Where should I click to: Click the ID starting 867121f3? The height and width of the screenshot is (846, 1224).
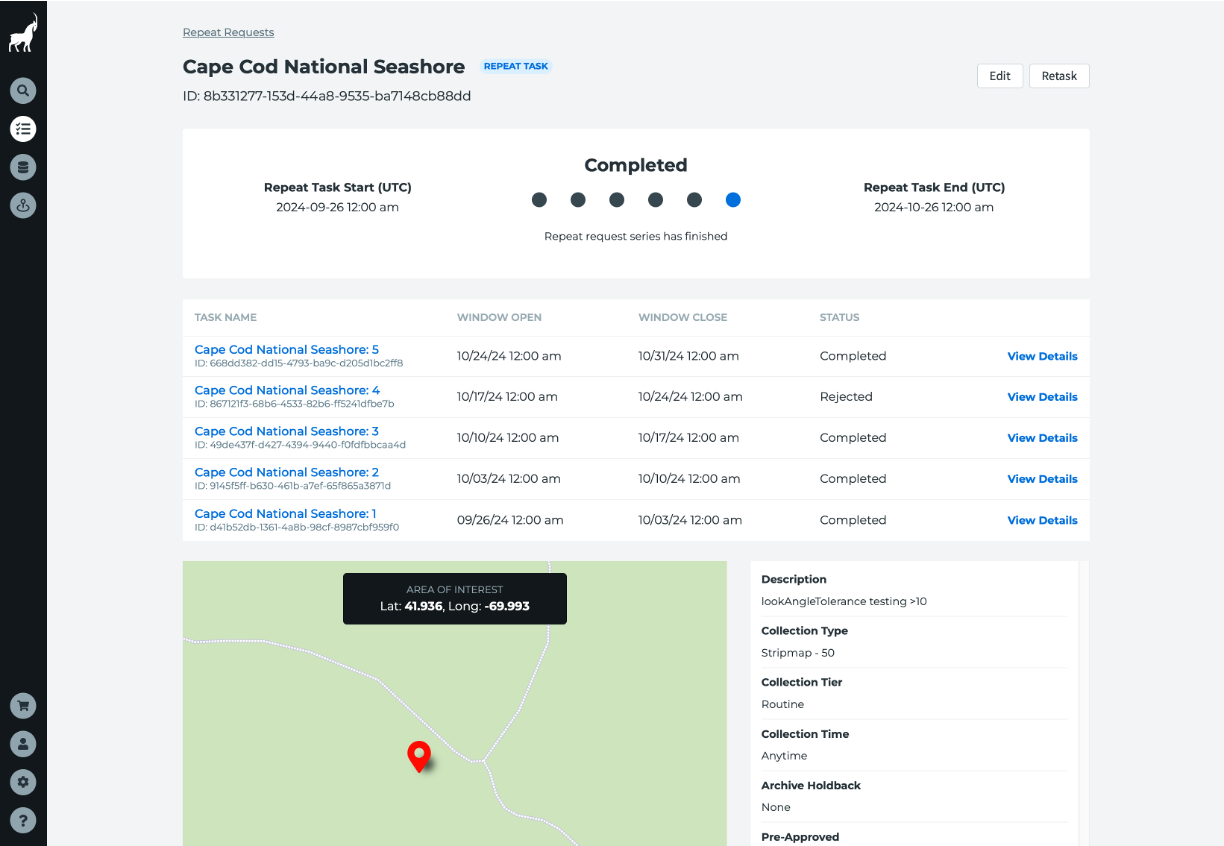295,404
